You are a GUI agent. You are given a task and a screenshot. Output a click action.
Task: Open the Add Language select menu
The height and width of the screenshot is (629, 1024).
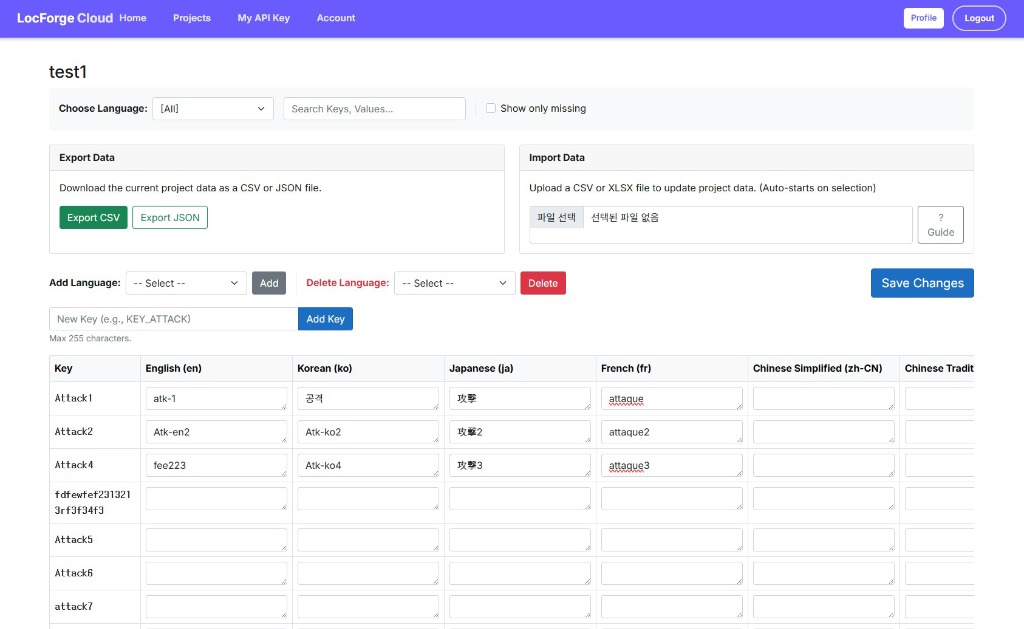(186, 283)
